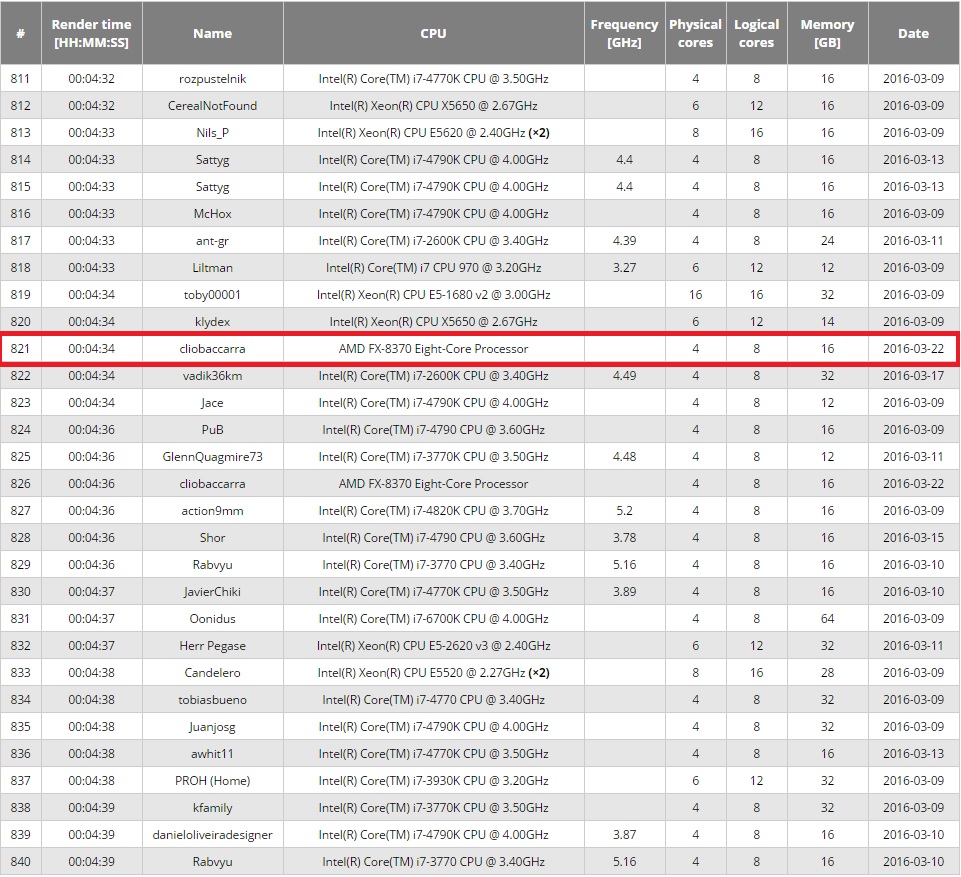Select date 2016-03-15 in Shor row
Image resolution: width=961 pixels, height=877 pixels.
pyautogui.click(x=913, y=537)
